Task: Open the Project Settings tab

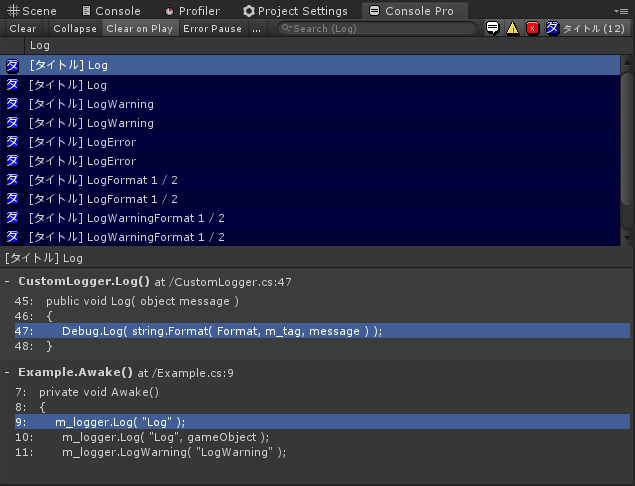Action: pyautogui.click(x=295, y=11)
